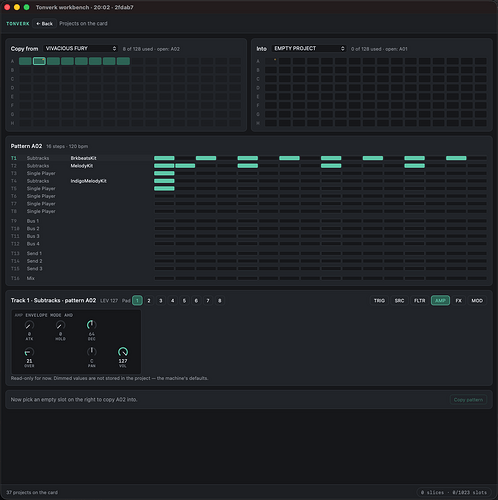Click the OVER knob set to 21

[x=29, y=352]
